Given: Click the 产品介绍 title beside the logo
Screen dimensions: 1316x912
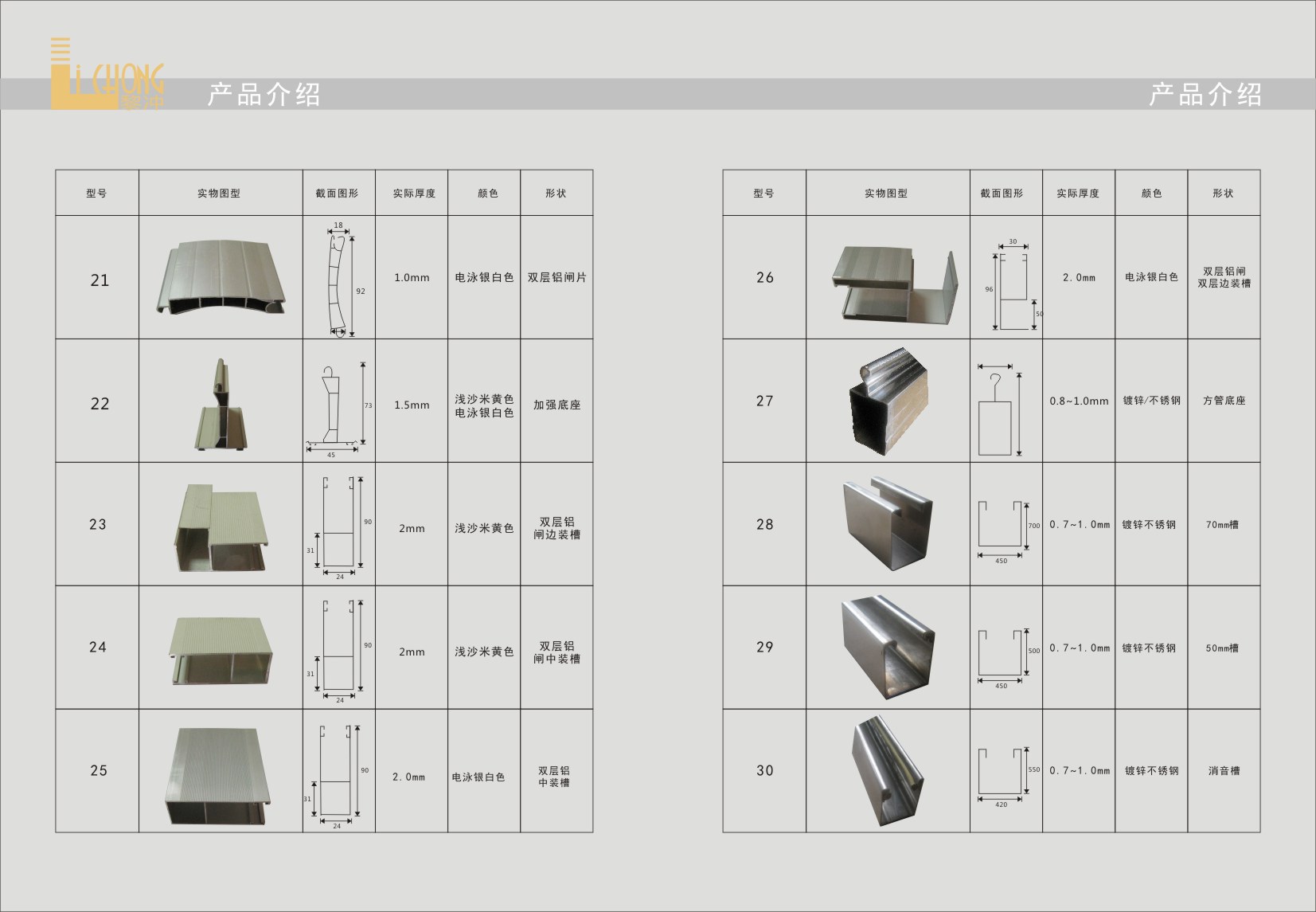Looking at the screenshot, I should coord(264,95).
